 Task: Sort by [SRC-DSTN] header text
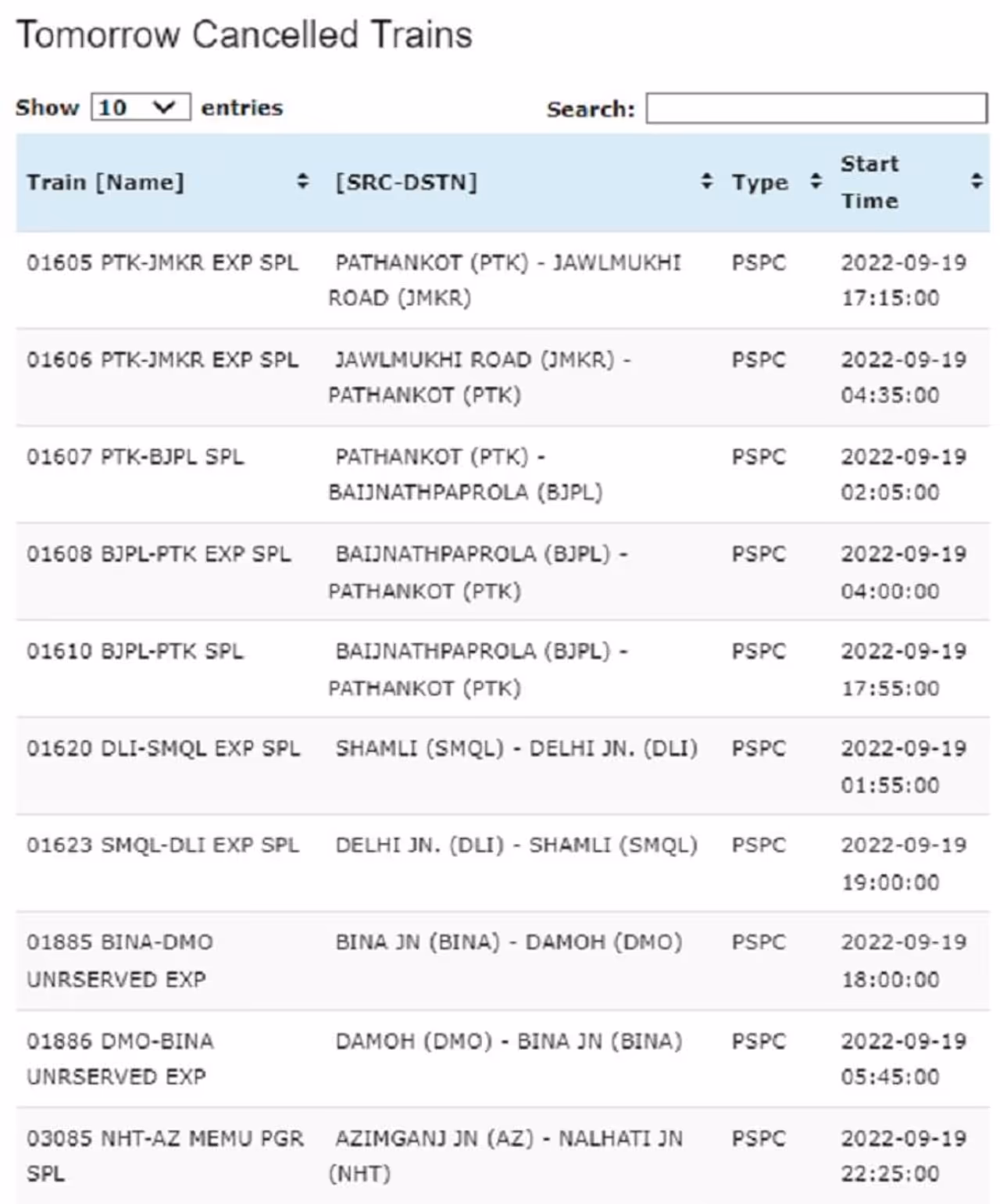(406, 182)
